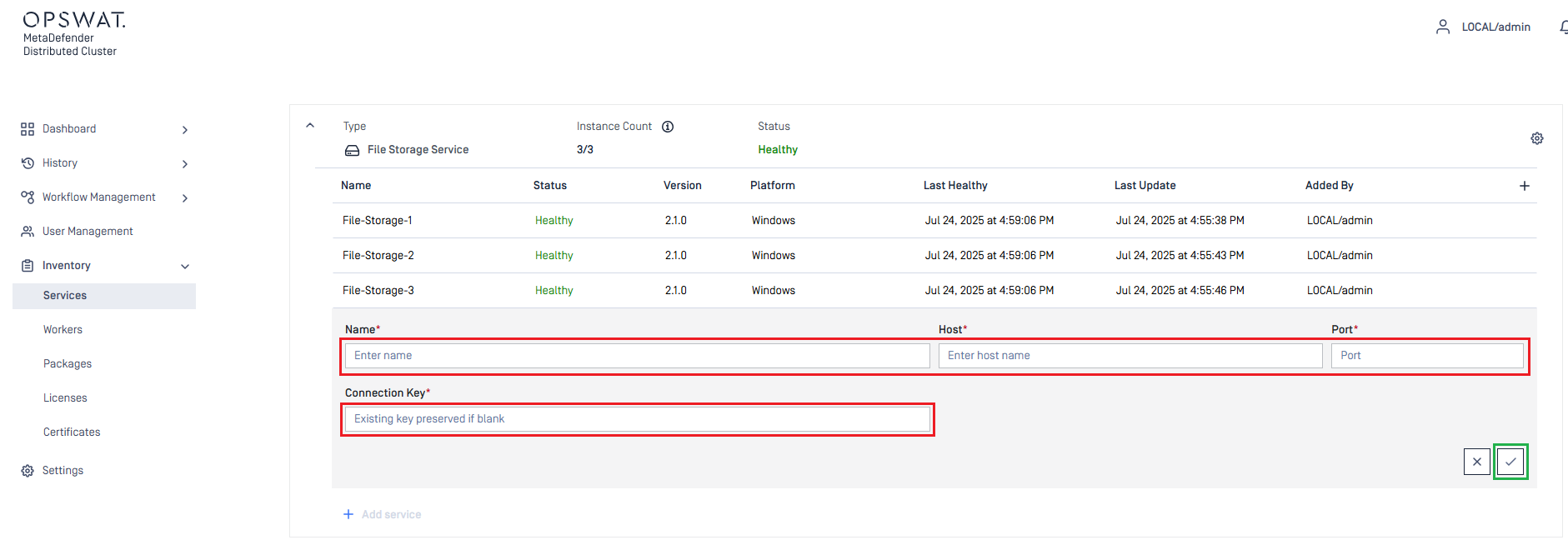Click the Enter host name field
1568x540 pixels.
click(x=1130, y=356)
